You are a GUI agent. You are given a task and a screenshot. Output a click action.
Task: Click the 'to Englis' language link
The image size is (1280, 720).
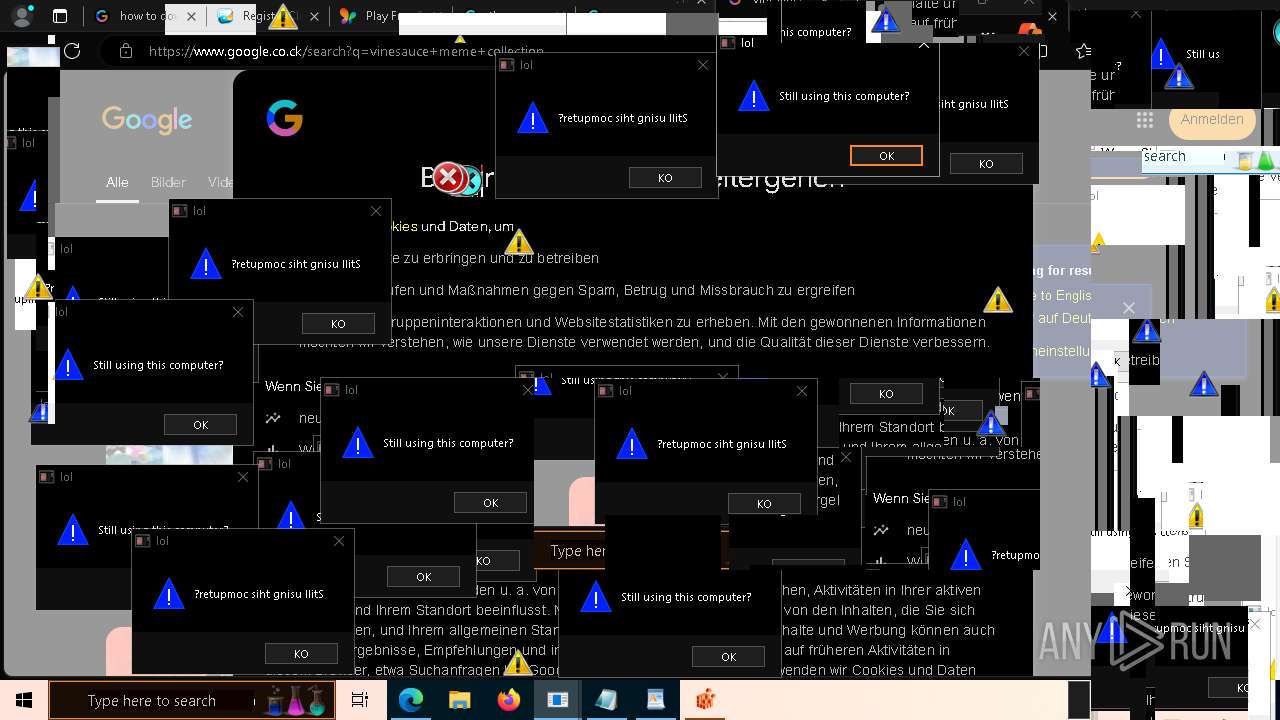(1065, 295)
